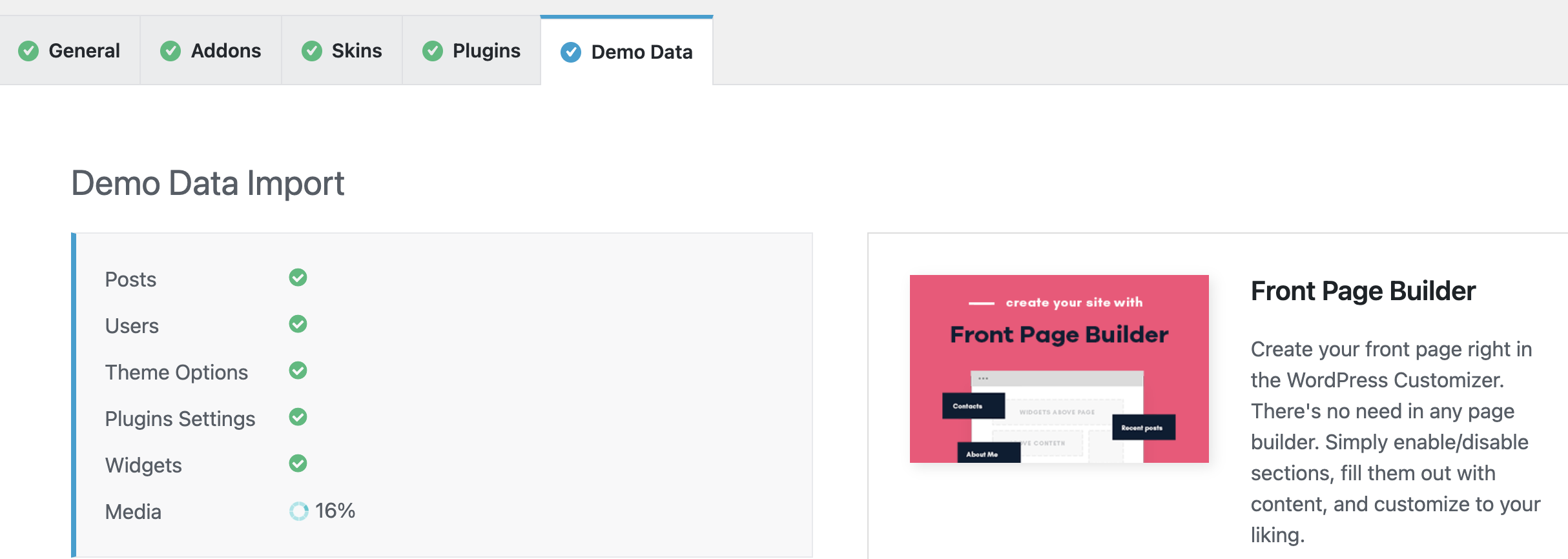Click the green checkmark icon beside Plugins
1568x559 pixels.
(x=433, y=51)
